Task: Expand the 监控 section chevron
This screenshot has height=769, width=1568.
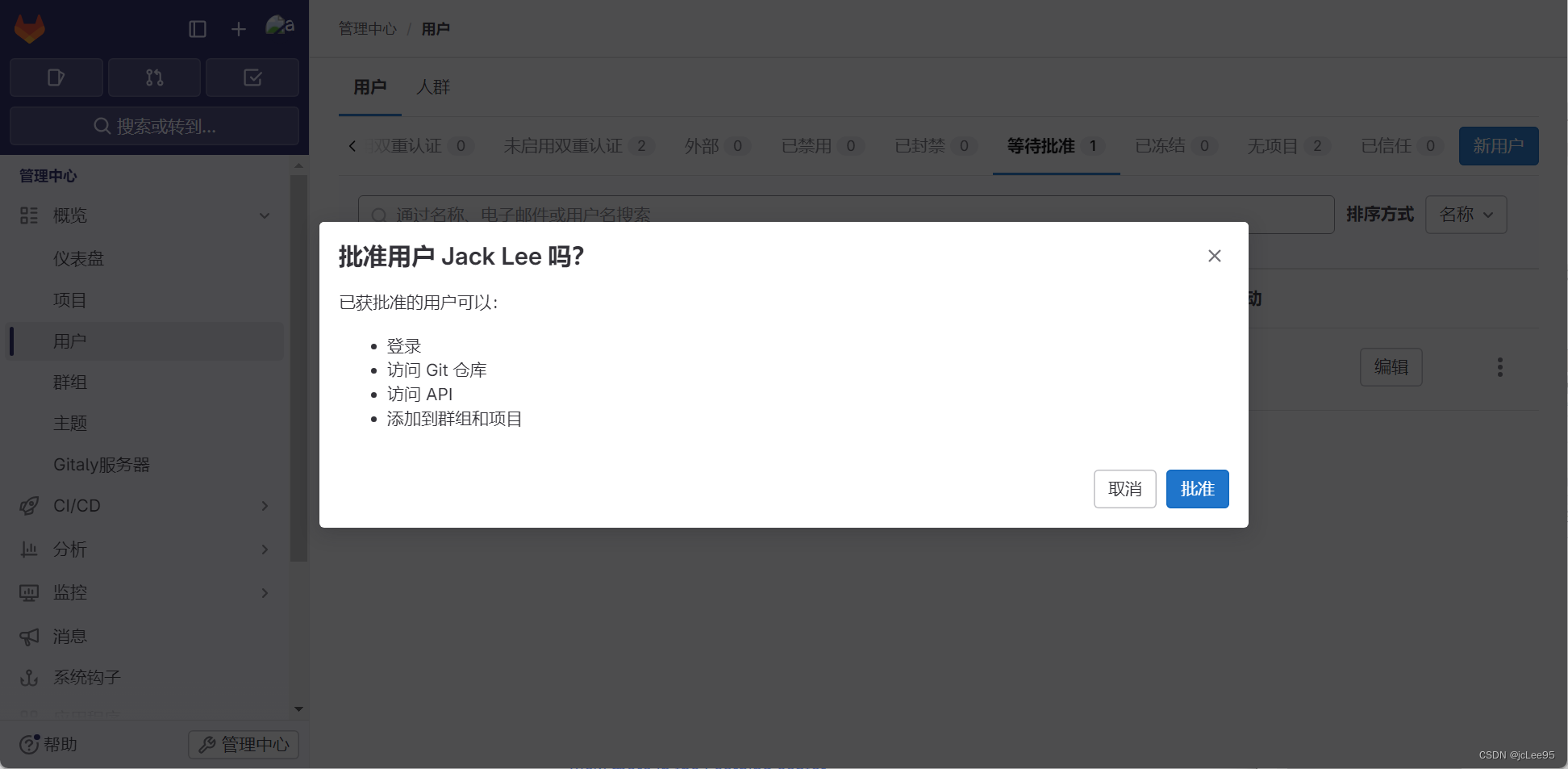Action: [x=265, y=593]
